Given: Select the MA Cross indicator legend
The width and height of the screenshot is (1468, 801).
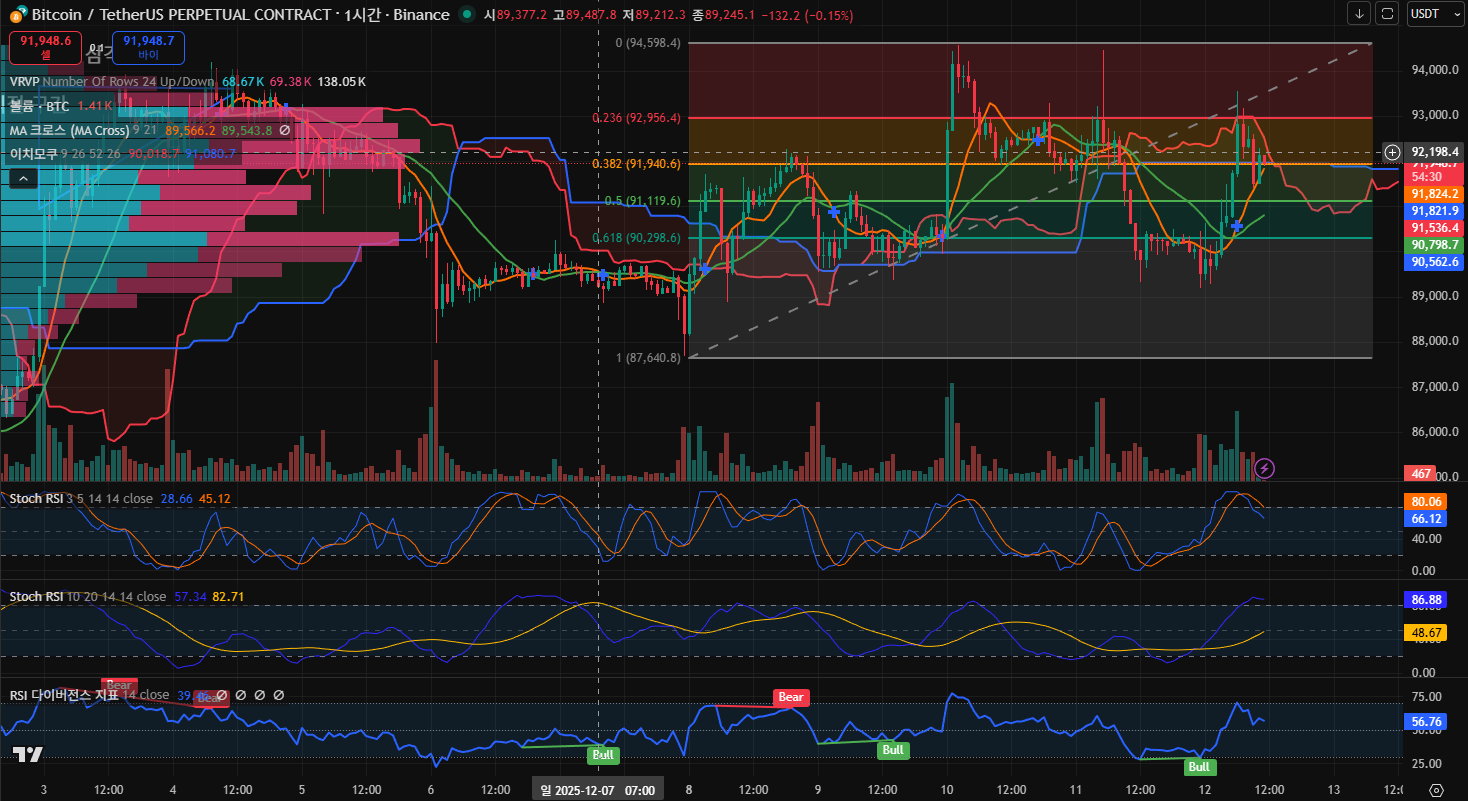Looking at the screenshot, I should [68, 130].
